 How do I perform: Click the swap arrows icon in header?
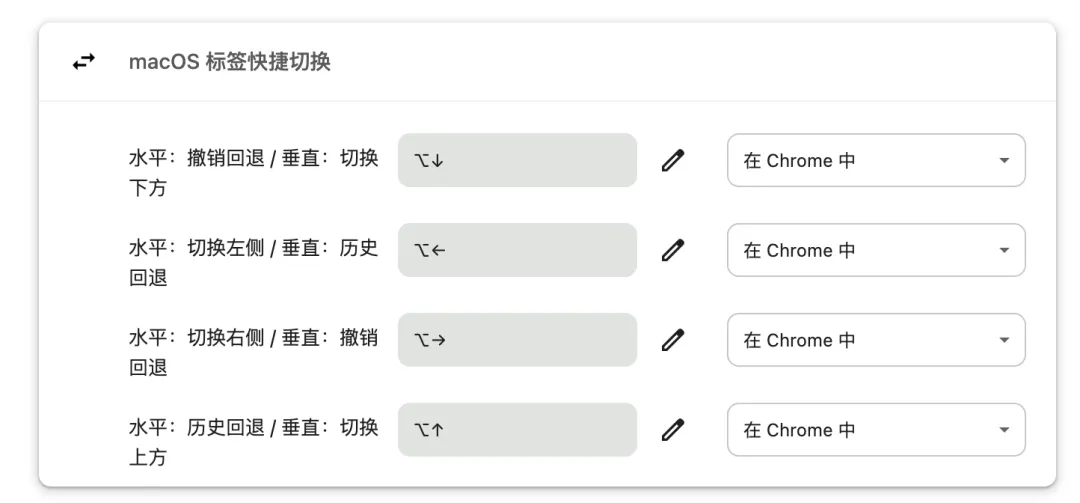click(x=84, y=62)
